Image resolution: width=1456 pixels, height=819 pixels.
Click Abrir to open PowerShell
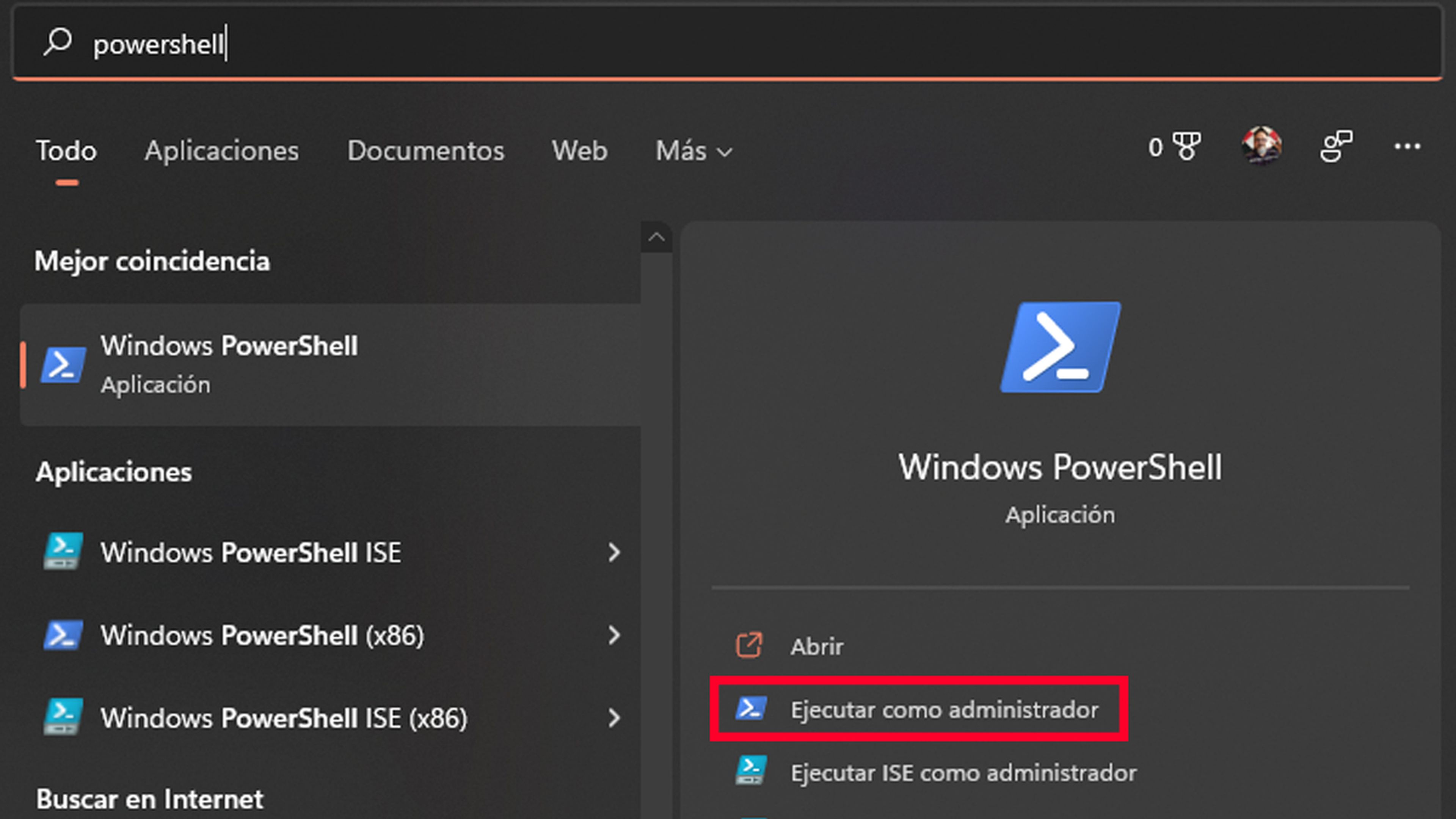pos(817,646)
